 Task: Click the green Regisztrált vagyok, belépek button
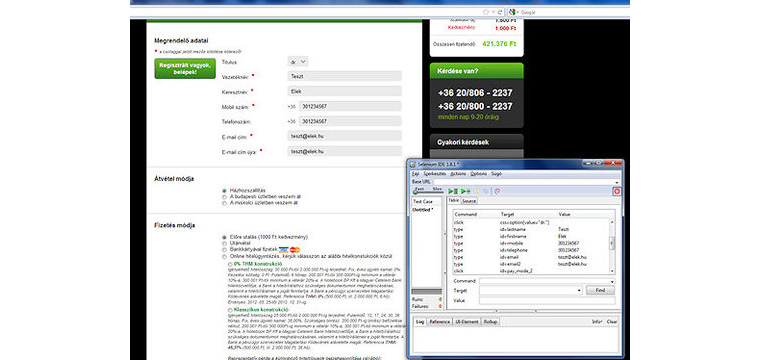pos(185,68)
